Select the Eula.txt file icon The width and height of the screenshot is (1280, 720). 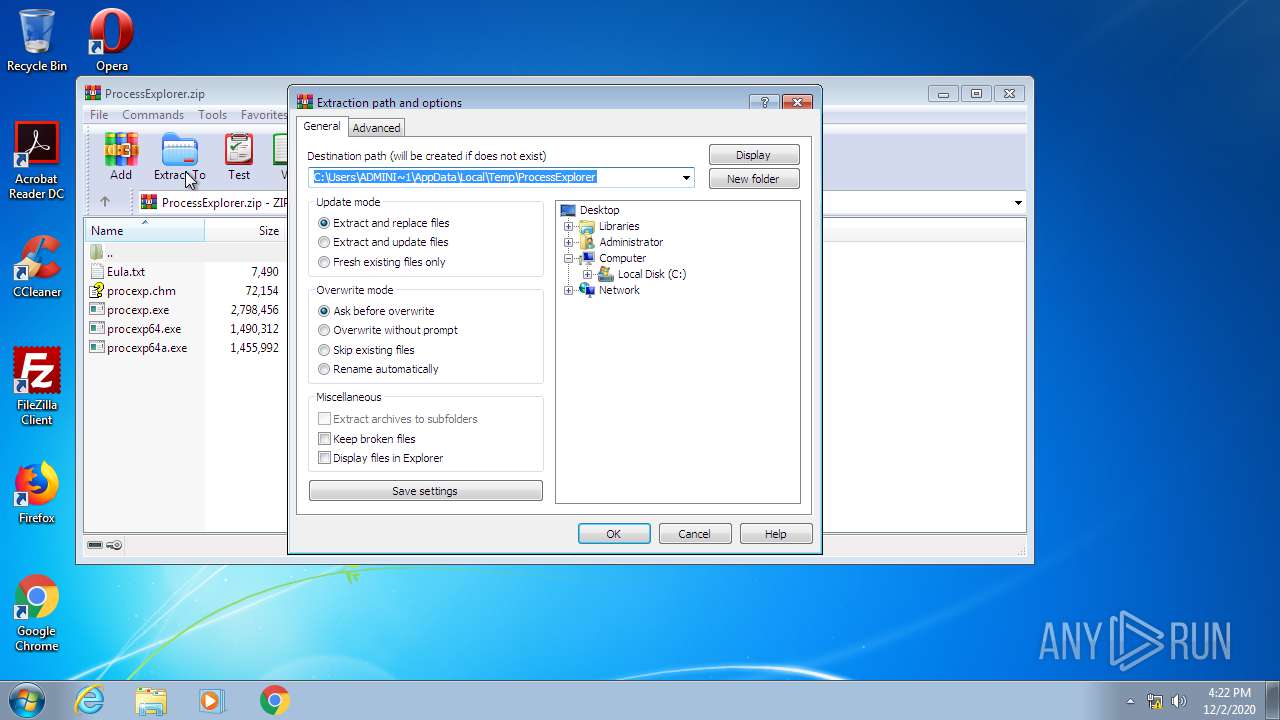point(97,272)
